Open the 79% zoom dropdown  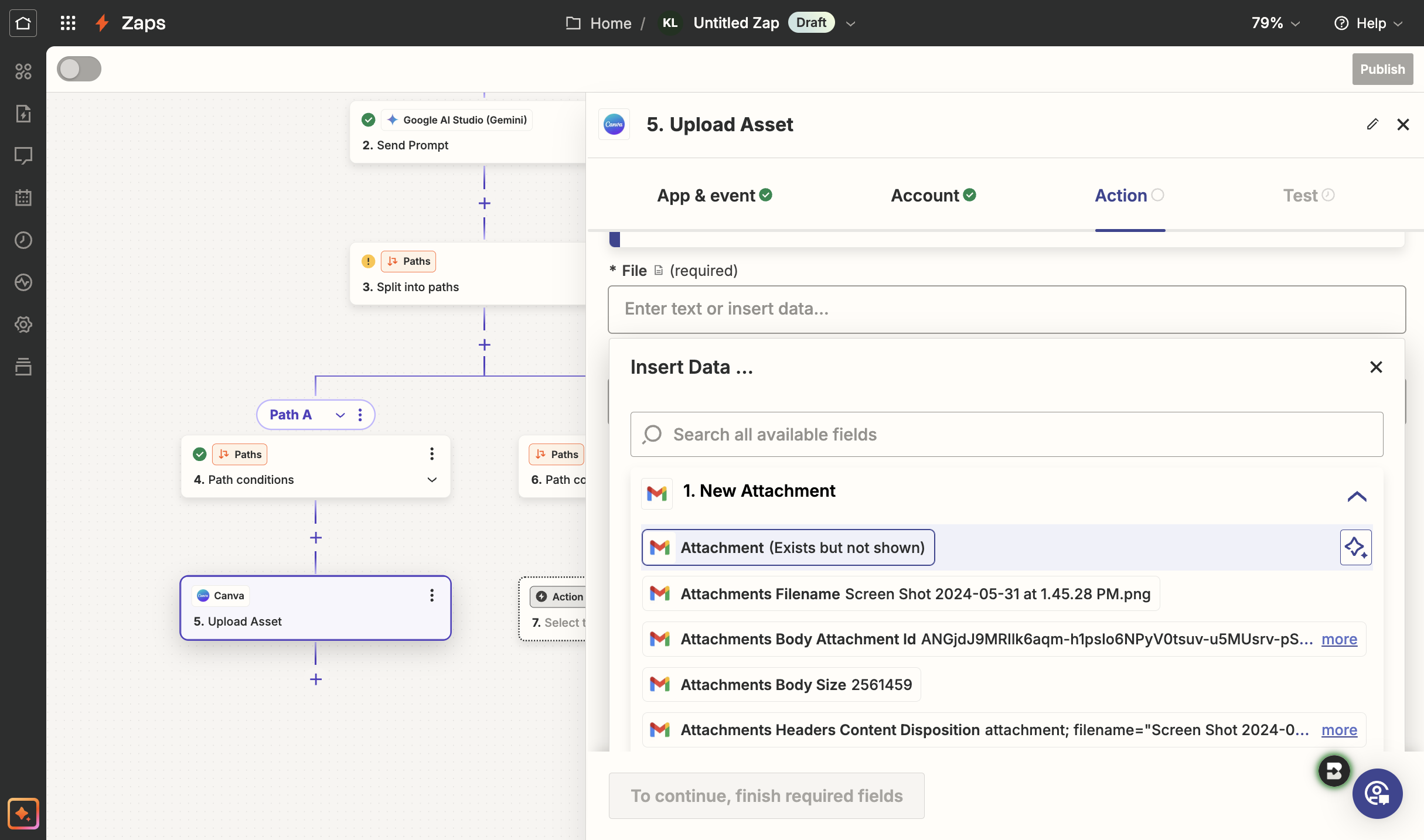(1276, 23)
